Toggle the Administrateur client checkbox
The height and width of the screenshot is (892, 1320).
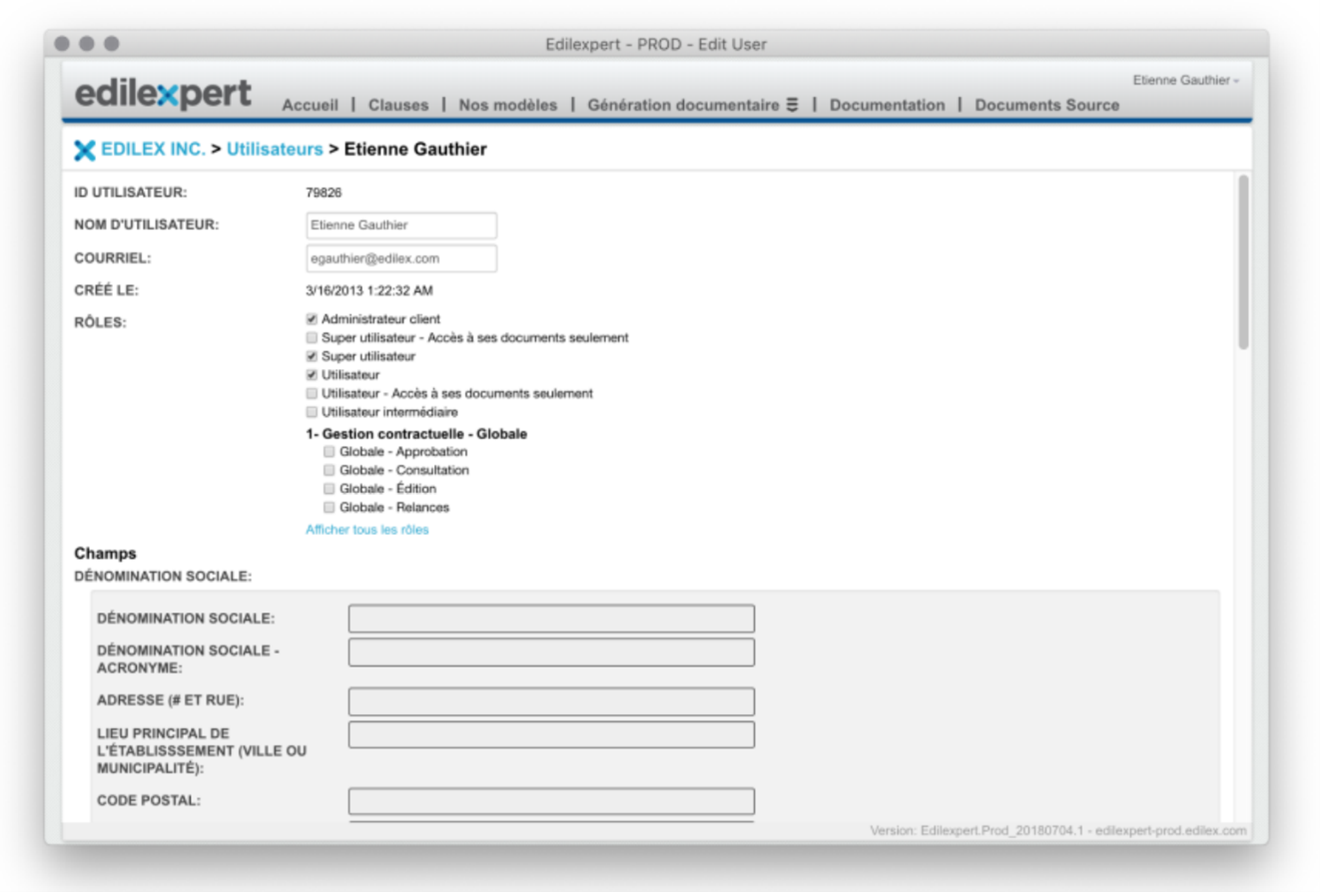pos(312,320)
